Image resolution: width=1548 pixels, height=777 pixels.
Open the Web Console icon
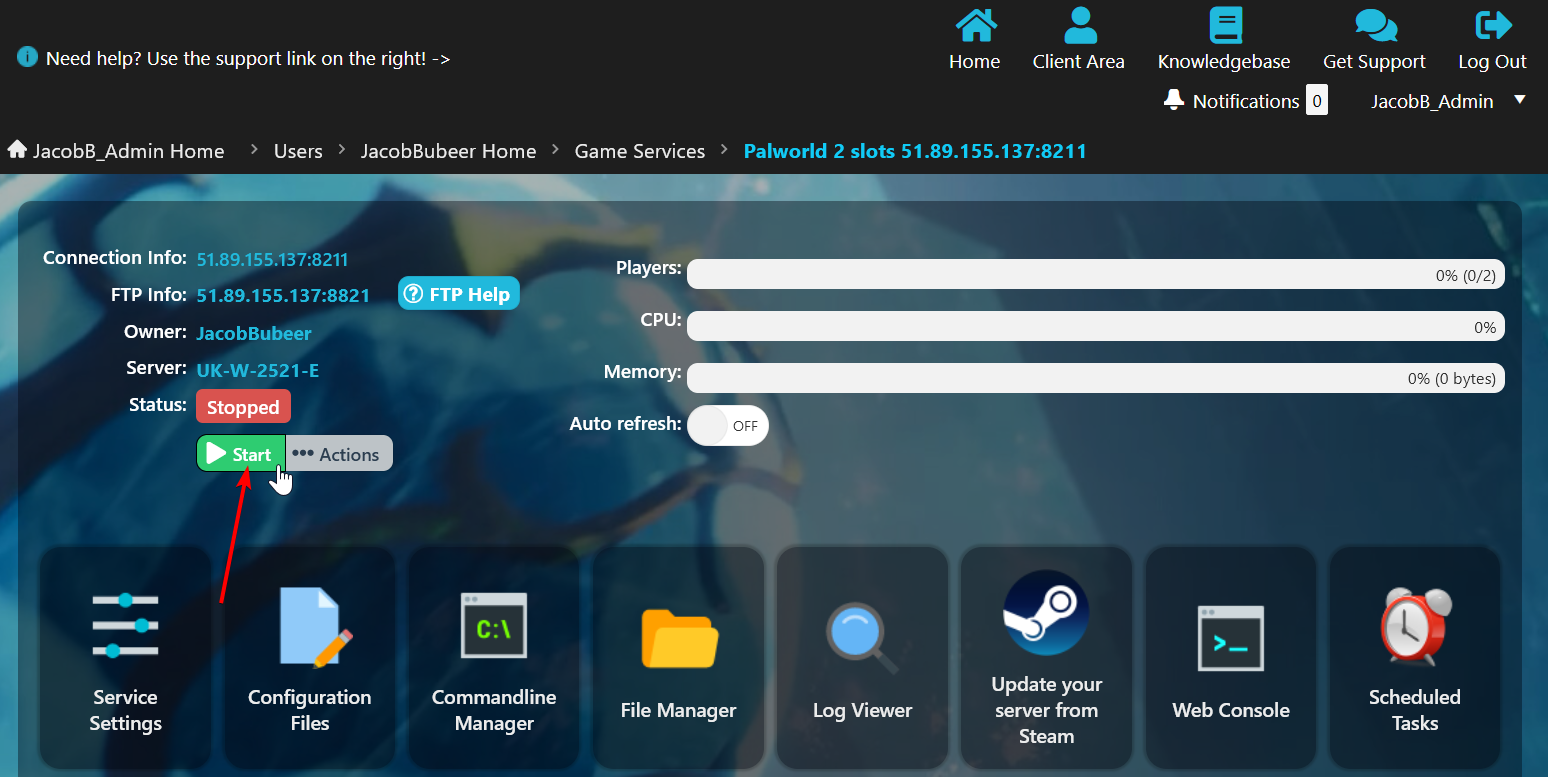[x=1230, y=639]
